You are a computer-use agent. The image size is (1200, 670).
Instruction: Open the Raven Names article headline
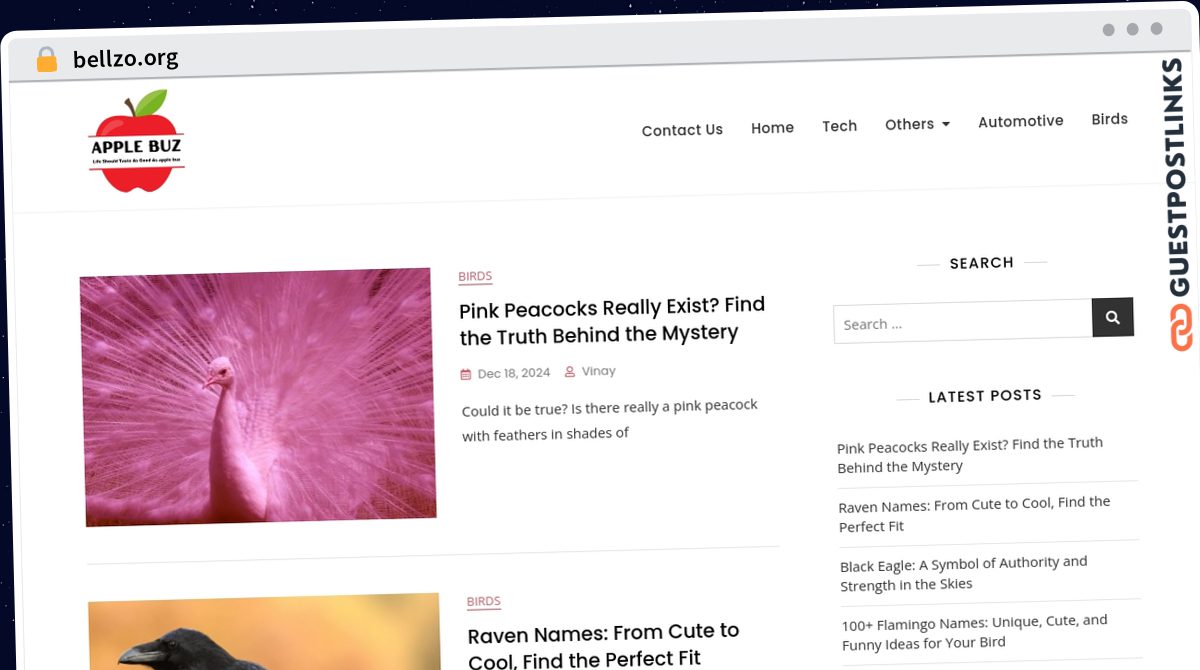[604, 645]
